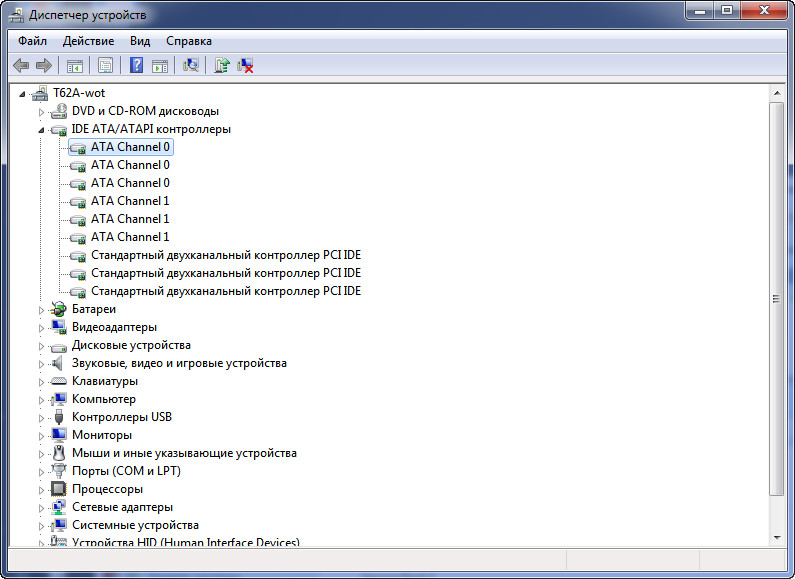Expand the Видеоадаптеры category
Screen dimensions: 795x579
pyautogui.click(x=42, y=328)
